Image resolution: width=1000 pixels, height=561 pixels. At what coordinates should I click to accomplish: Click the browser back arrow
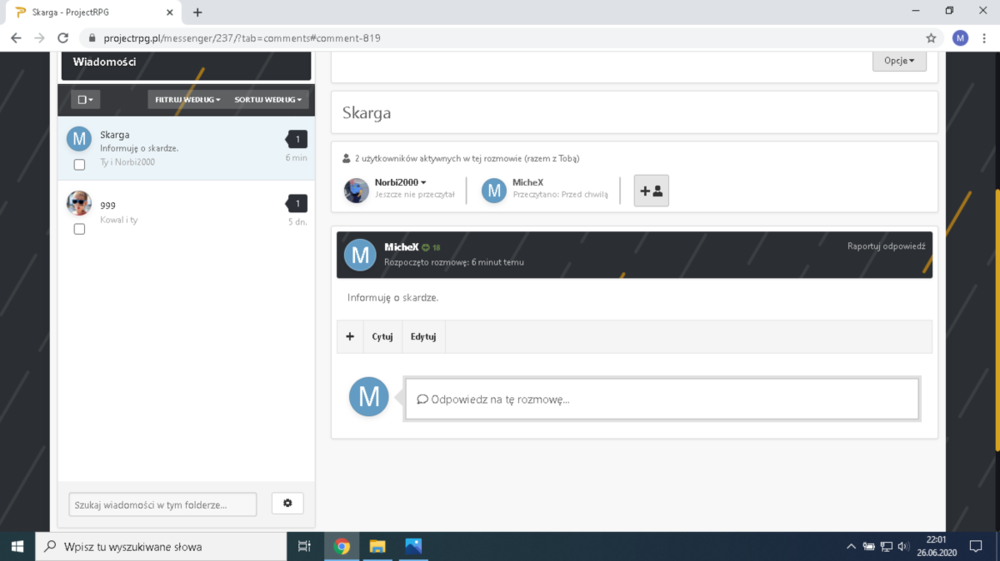[16, 38]
